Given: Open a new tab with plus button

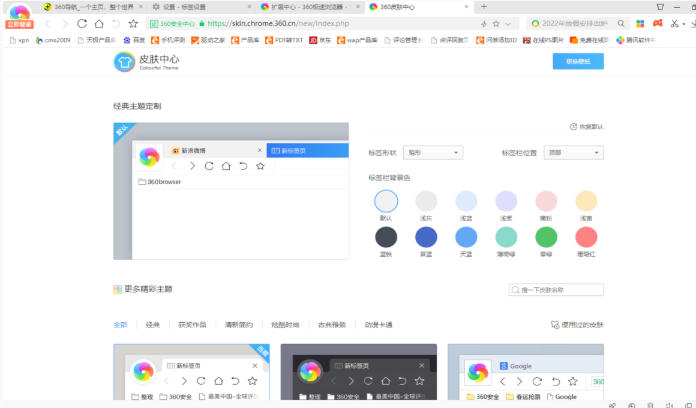Looking at the screenshot, I should 484,7.
